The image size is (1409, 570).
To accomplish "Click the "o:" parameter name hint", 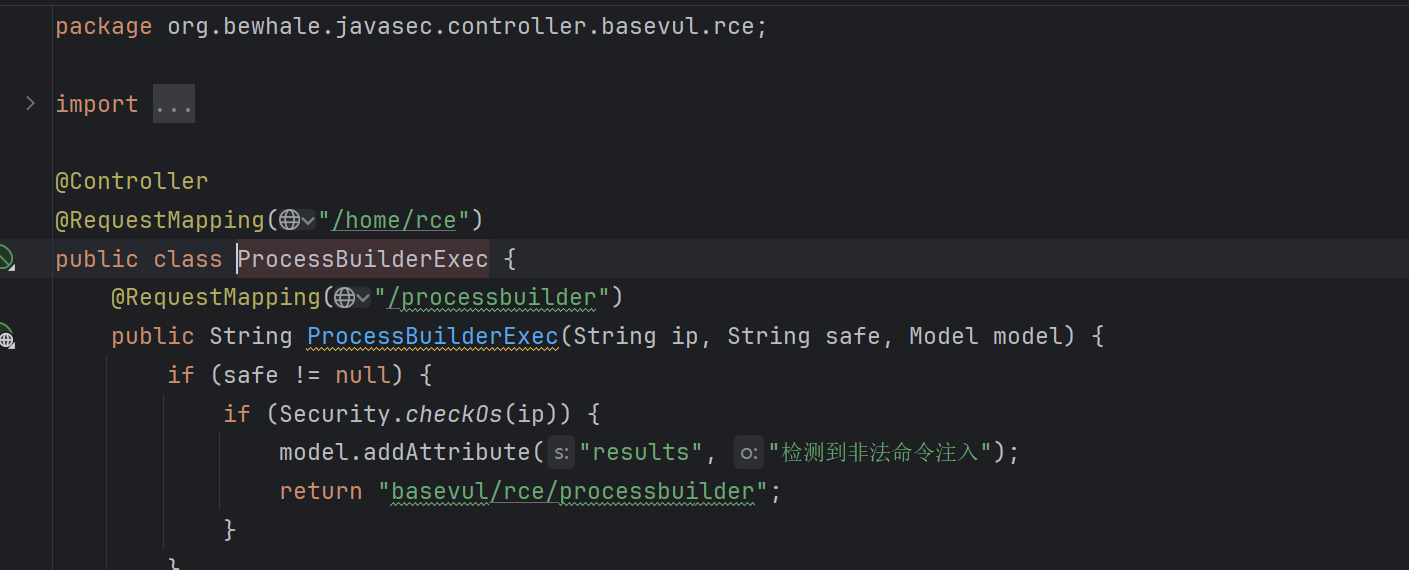I will [748, 453].
